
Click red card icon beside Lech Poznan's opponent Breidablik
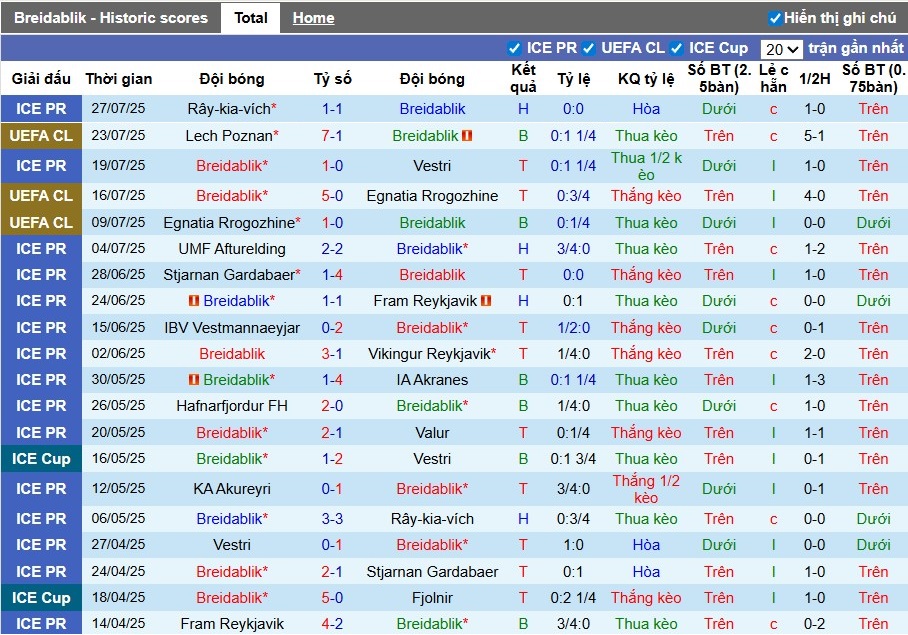click(x=467, y=136)
